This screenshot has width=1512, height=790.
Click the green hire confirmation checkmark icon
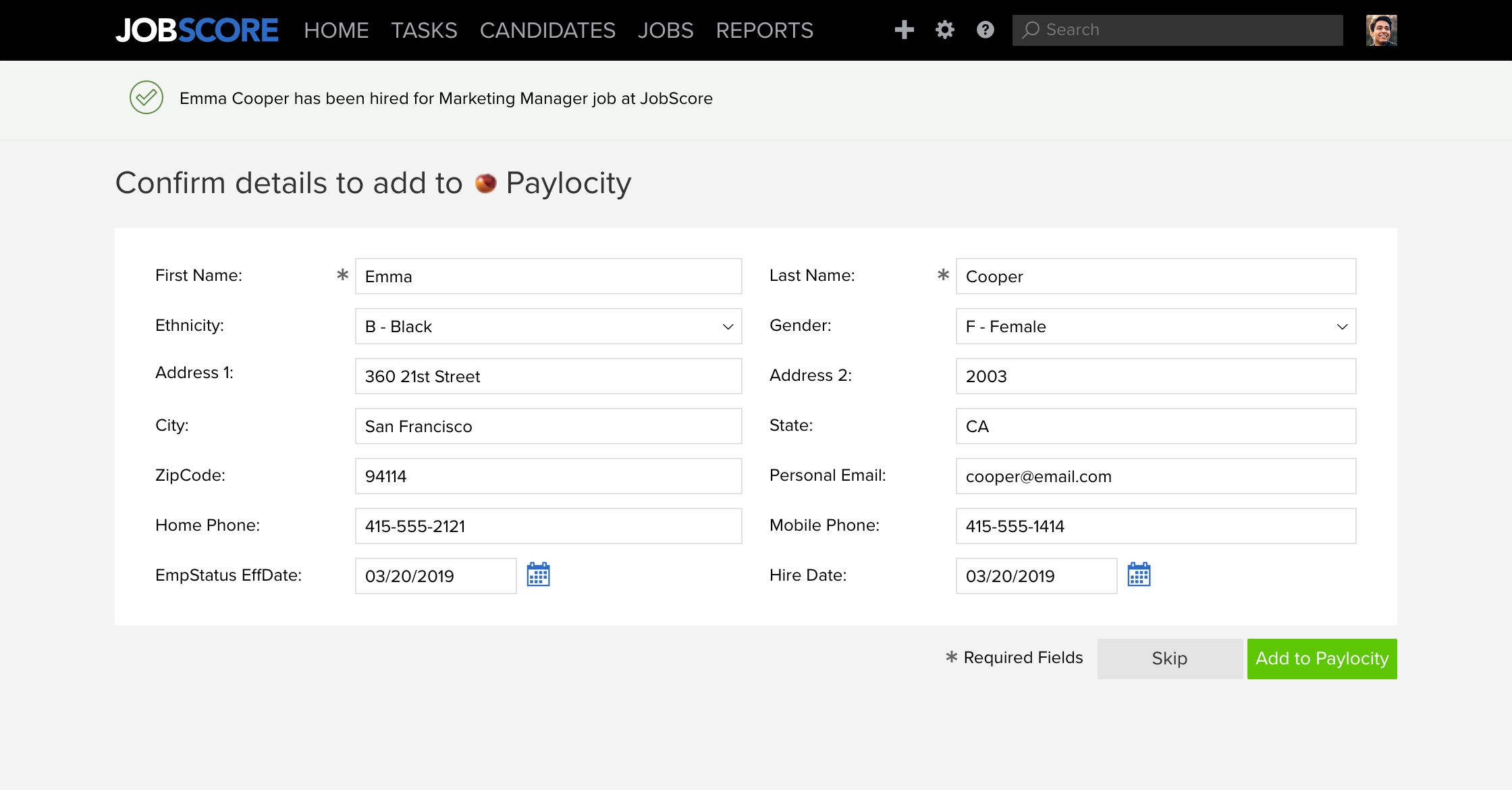tap(147, 97)
